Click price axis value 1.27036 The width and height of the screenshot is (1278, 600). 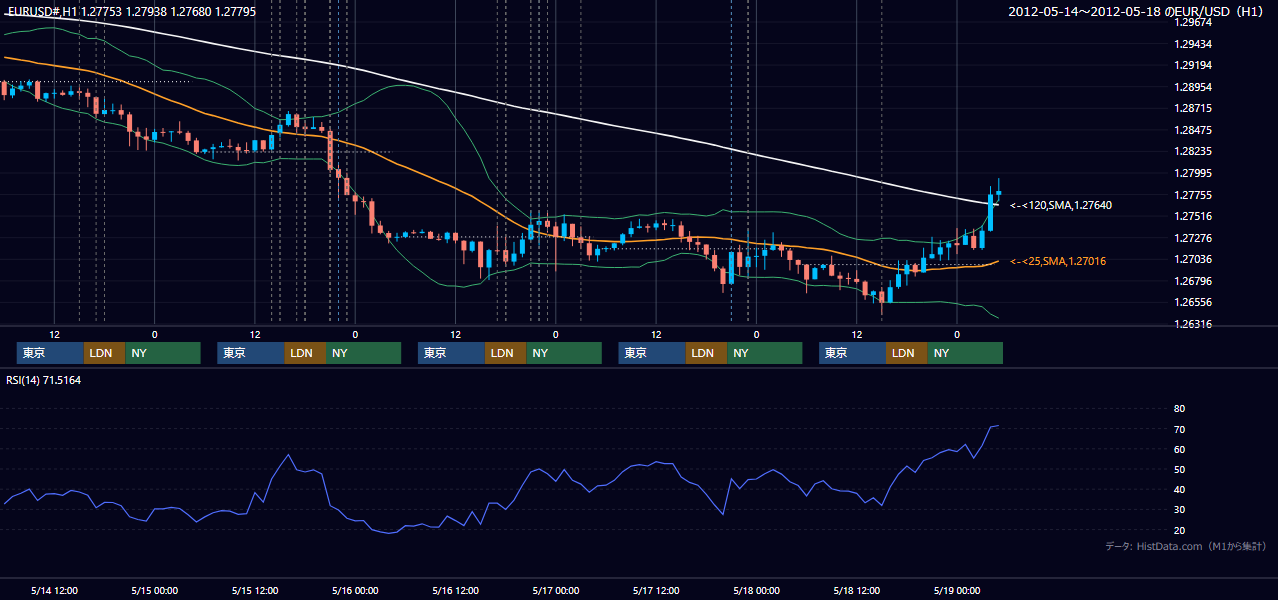(x=1193, y=259)
